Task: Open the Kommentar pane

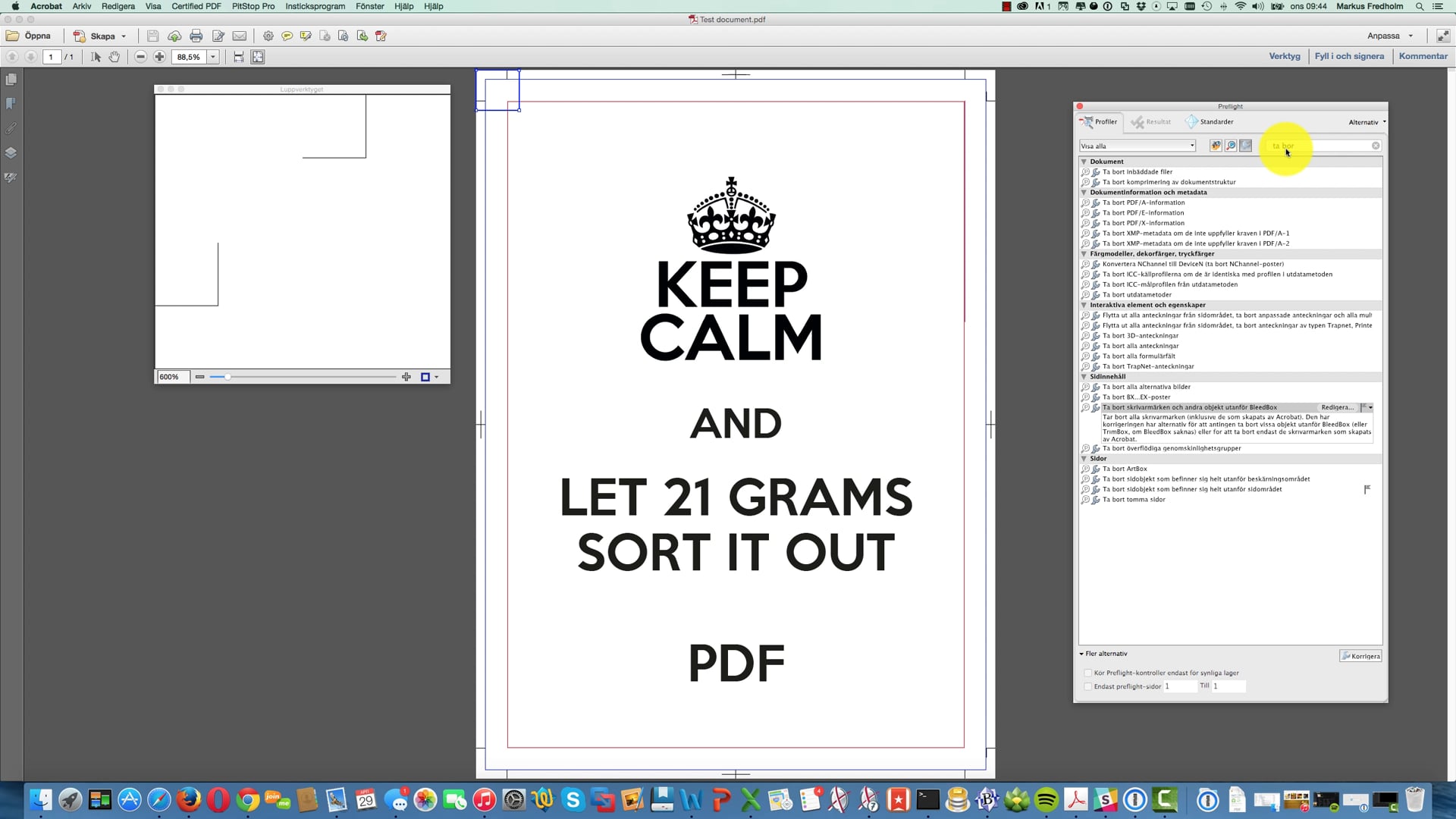Action: [x=1423, y=56]
